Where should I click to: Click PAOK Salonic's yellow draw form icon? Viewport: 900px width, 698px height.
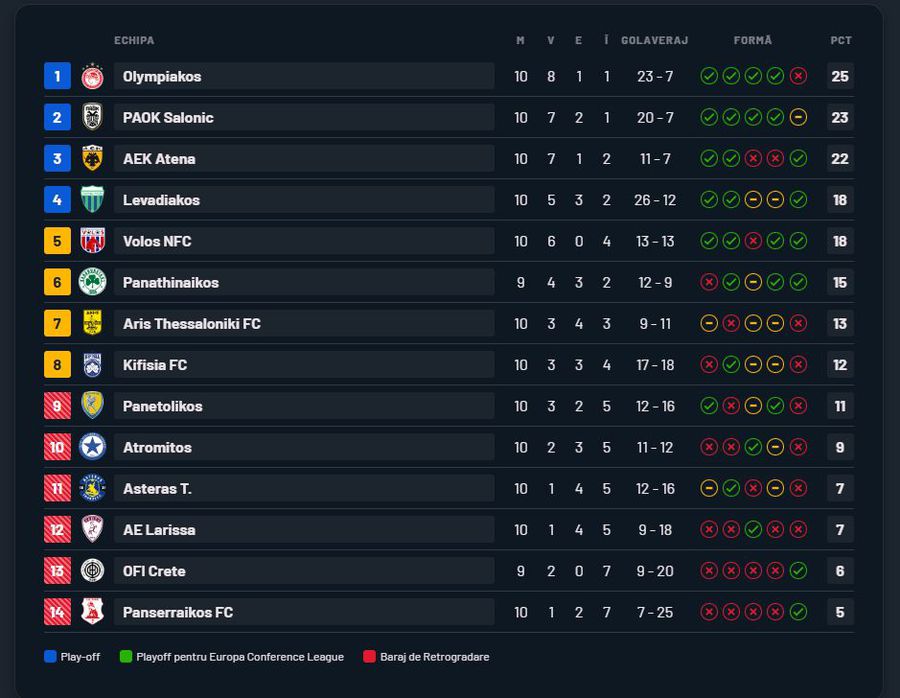[x=798, y=117]
